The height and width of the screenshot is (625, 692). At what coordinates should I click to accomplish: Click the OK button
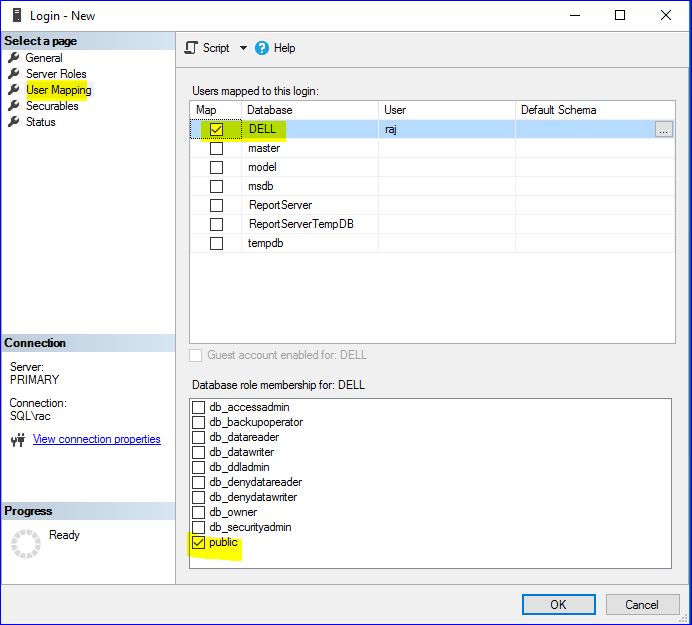click(x=558, y=604)
